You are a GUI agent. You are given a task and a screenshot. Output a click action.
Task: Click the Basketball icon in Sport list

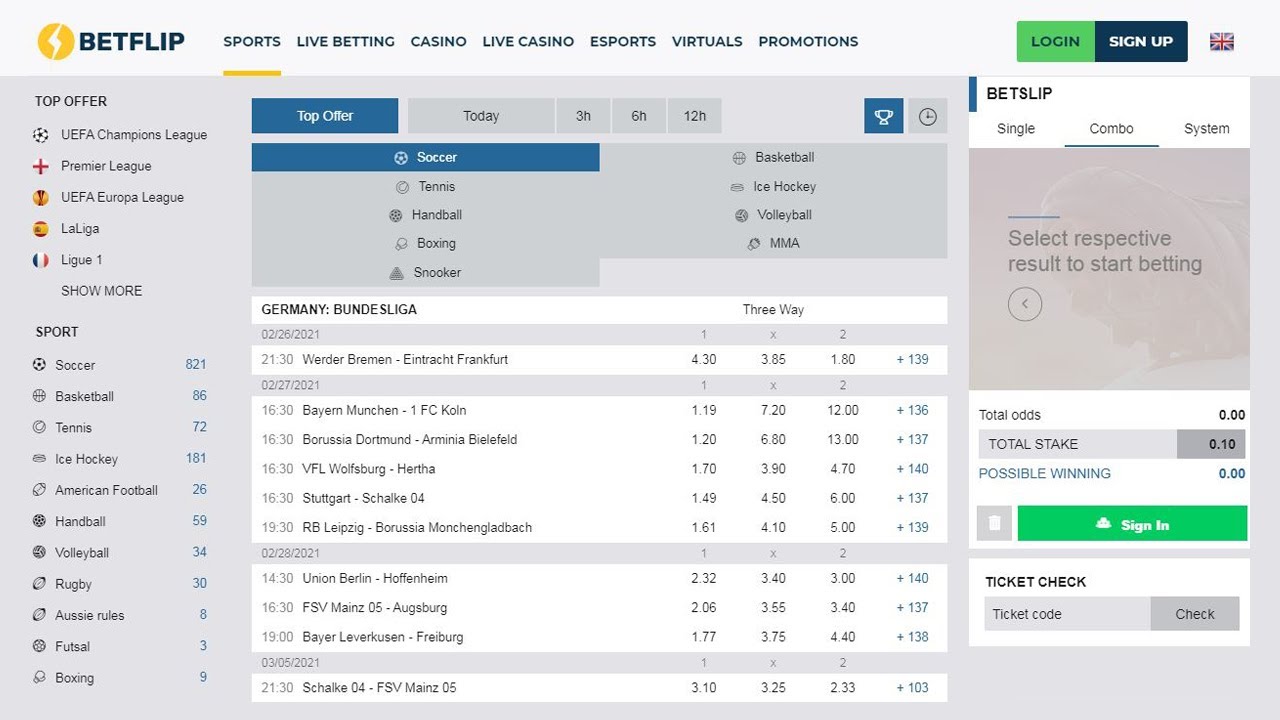[40, 396]
